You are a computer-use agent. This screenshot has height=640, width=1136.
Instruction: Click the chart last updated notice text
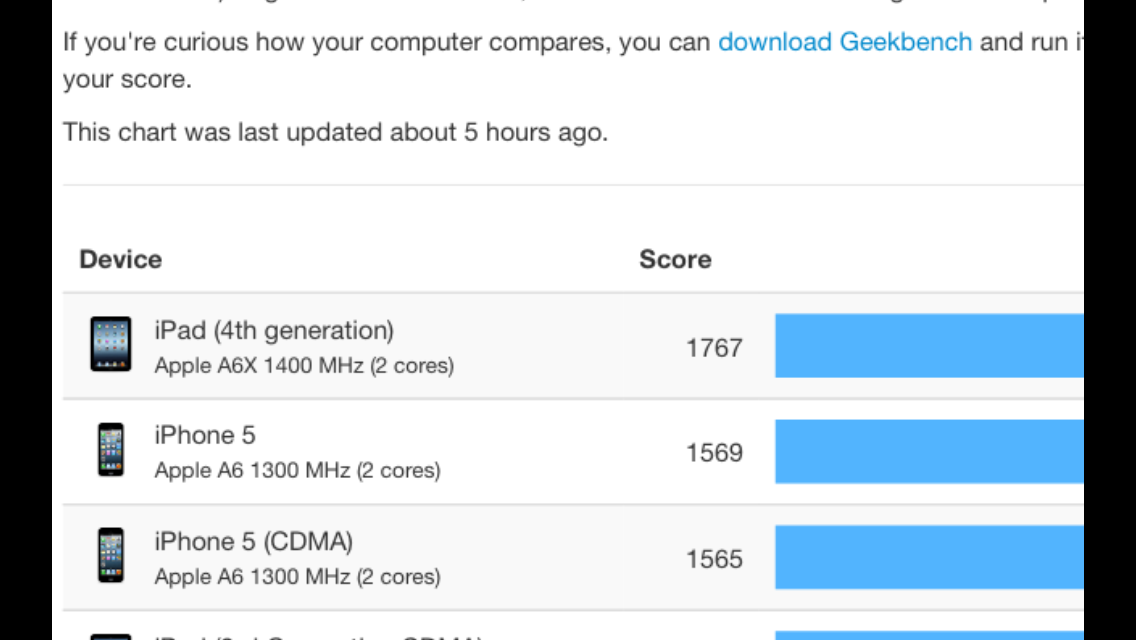335,133
